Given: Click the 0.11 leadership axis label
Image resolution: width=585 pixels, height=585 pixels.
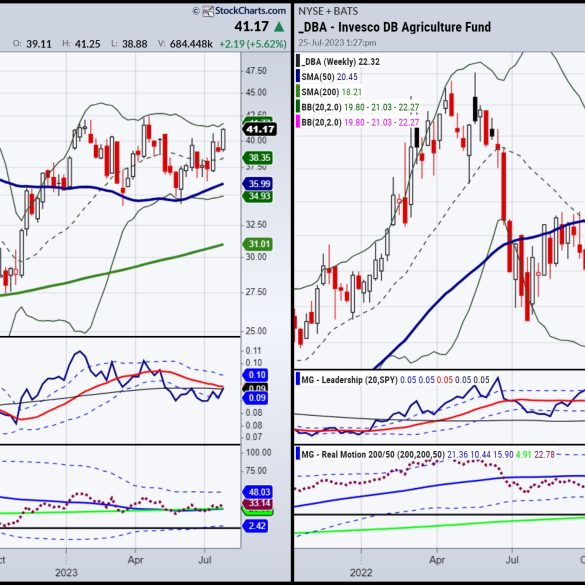Looking at the screenshot, I should coord(254,351).
